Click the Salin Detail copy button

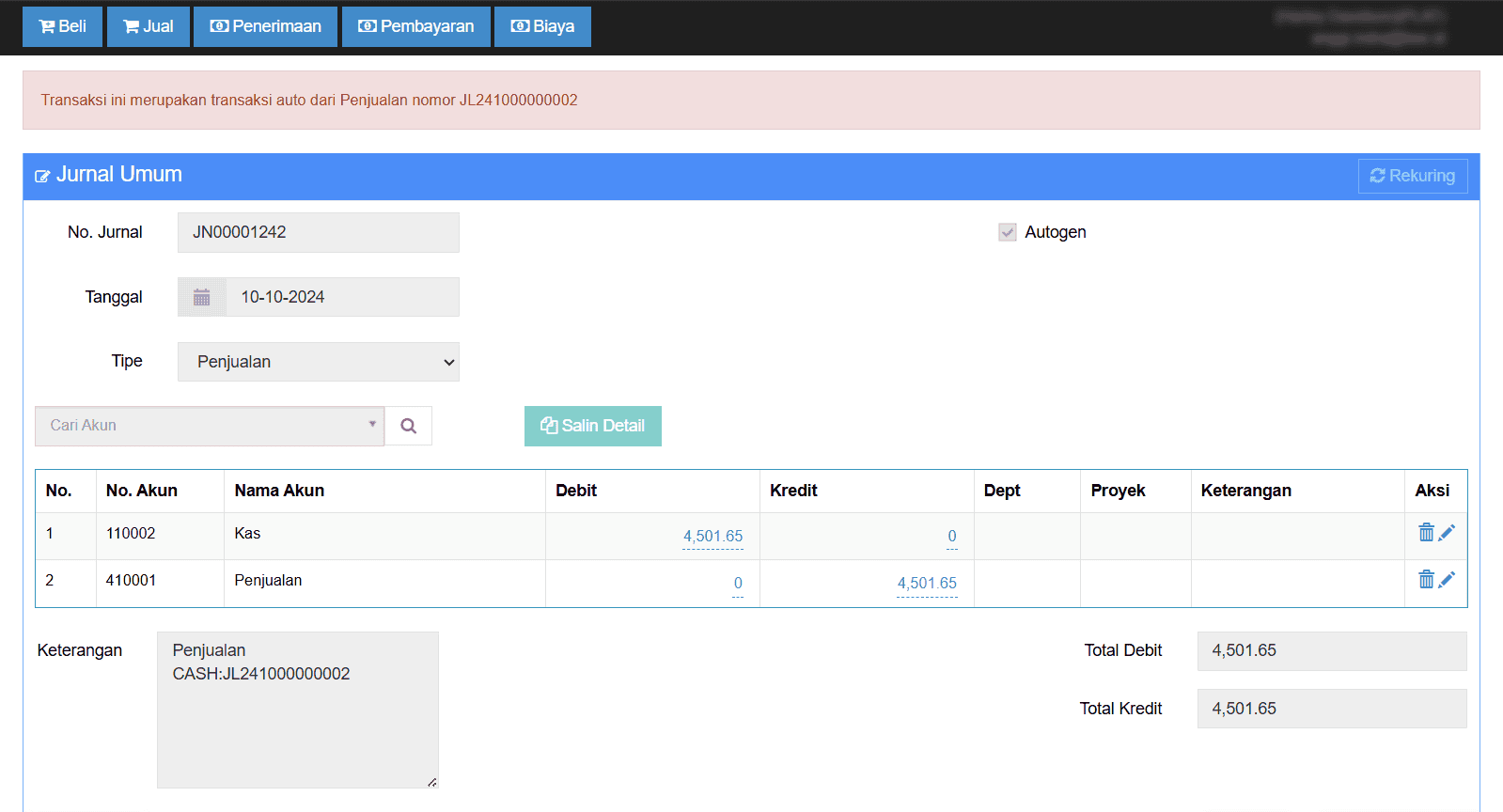[x=593, y=426]
